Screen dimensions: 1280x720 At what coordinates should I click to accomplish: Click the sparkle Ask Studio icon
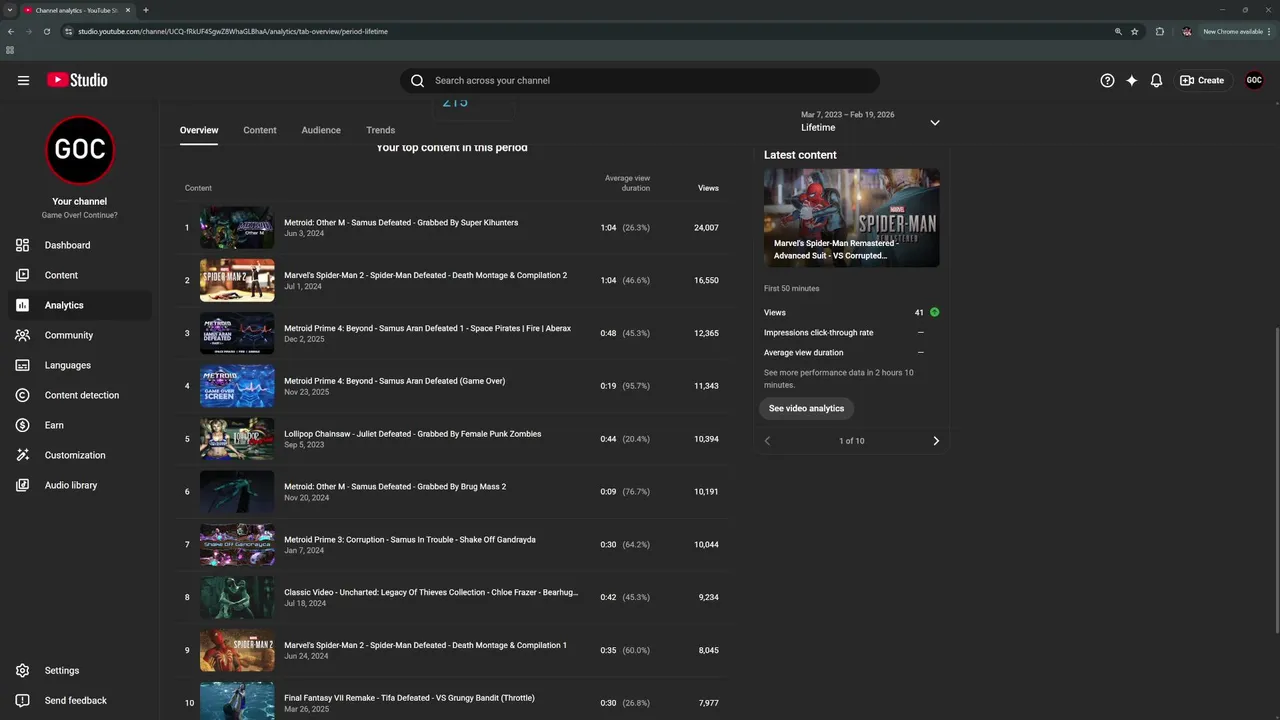1132,80
